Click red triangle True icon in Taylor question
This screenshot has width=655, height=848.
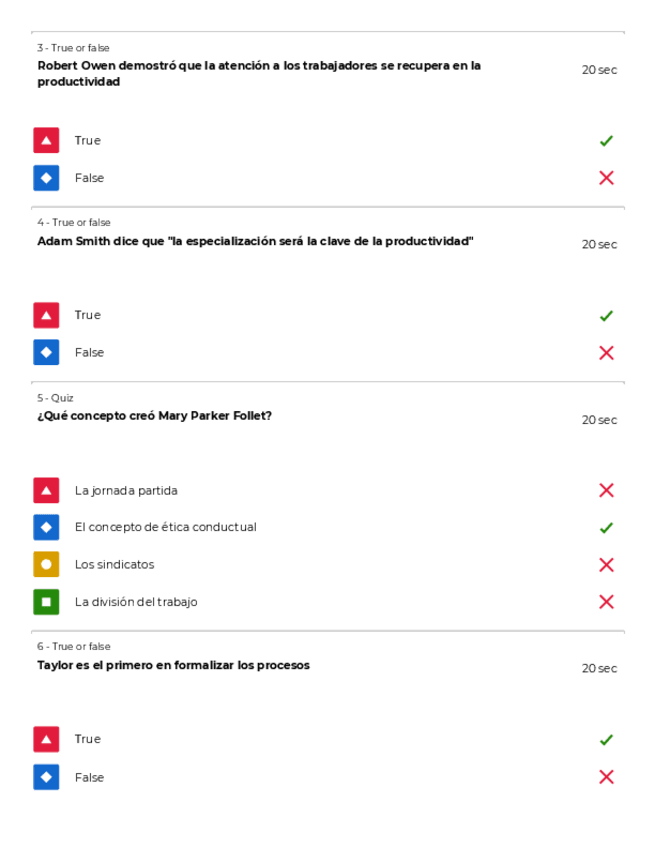coord(46,739)
